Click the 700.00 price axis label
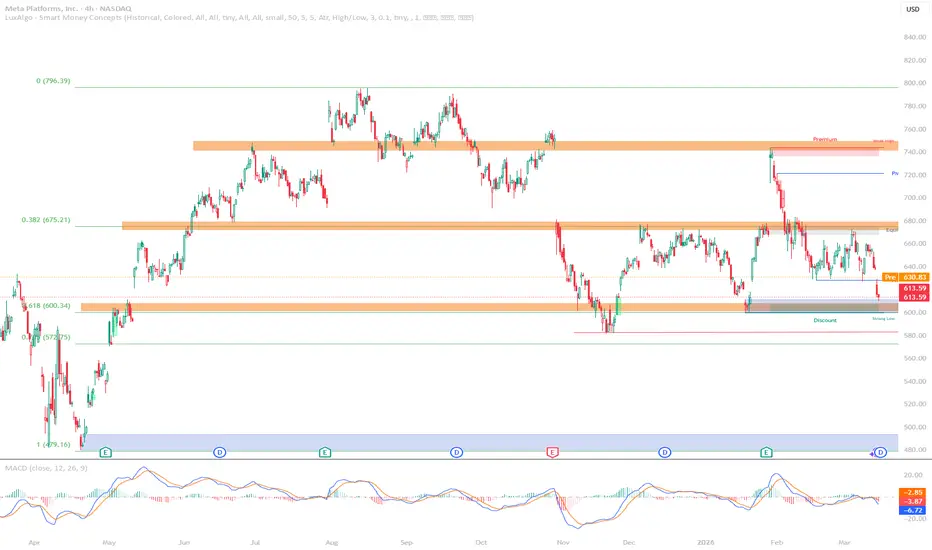932x550 pixels. [x=915, y=197]
